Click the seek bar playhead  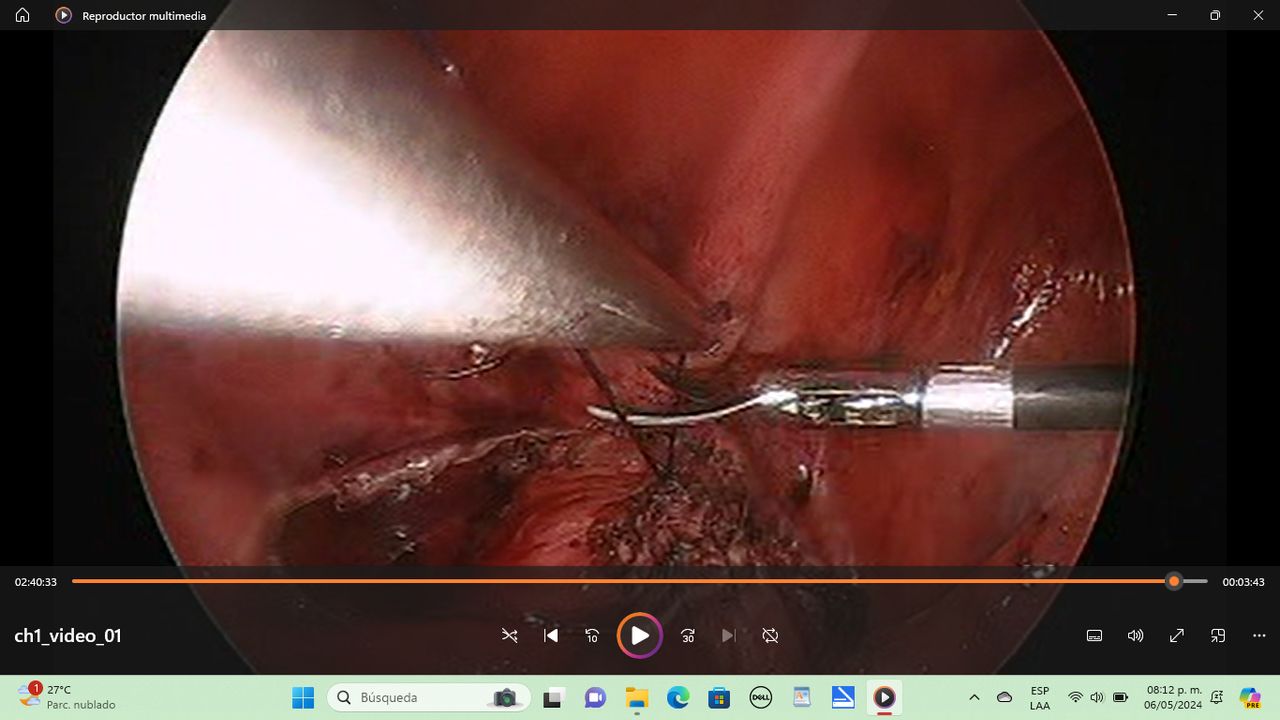[x=1174, y=581]
